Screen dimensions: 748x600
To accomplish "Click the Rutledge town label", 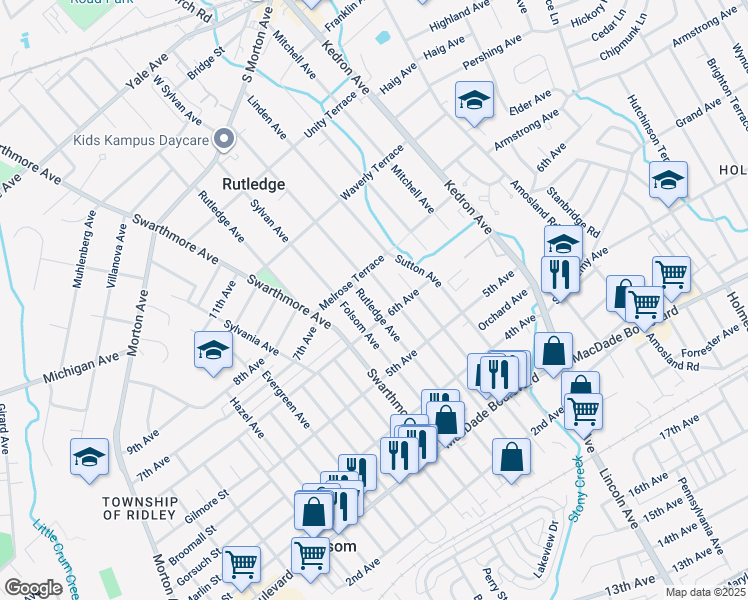I will (x=254, y=184).
